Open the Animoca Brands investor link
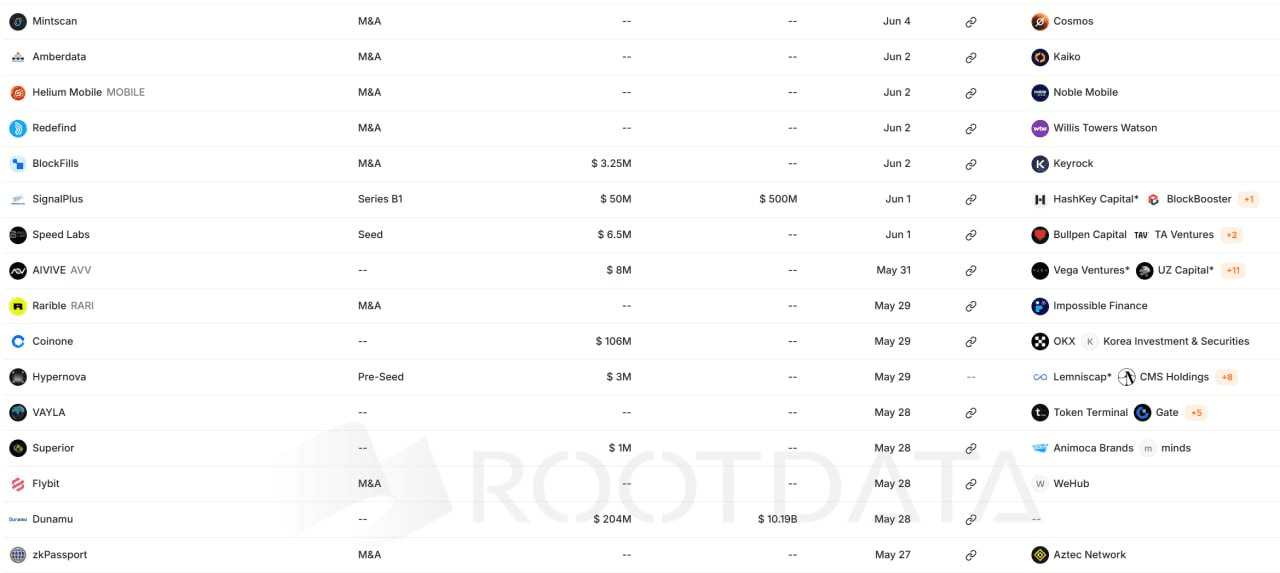The width and height of the screenshot is (1280, 573). [x=1093, y=448]
